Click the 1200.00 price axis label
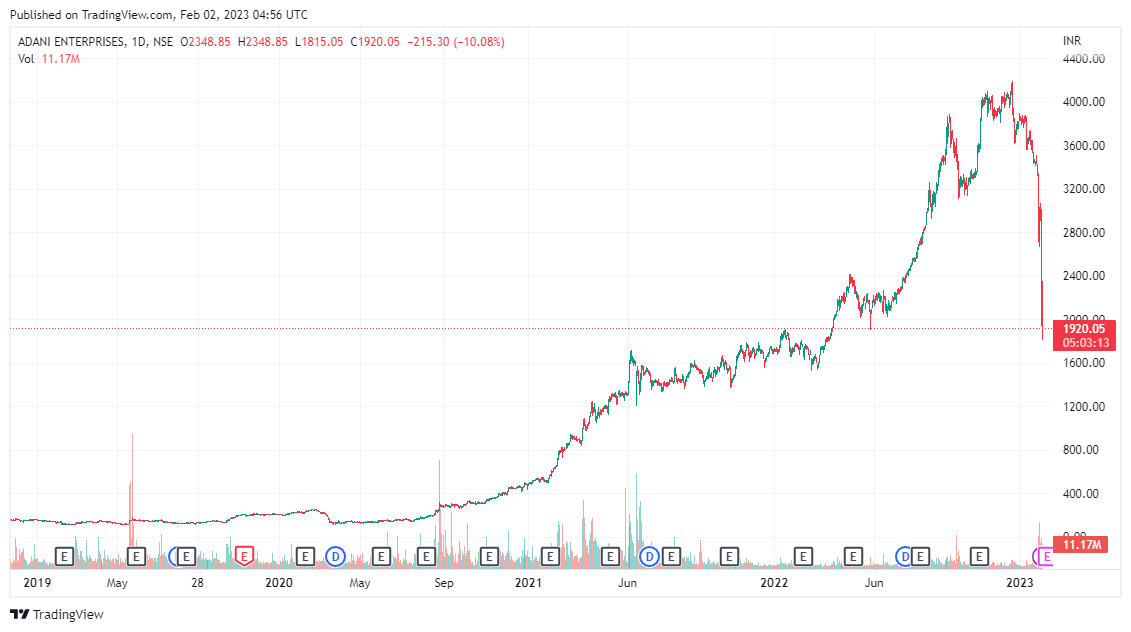Screen dimensions: 1131x632 point(1083,406)
